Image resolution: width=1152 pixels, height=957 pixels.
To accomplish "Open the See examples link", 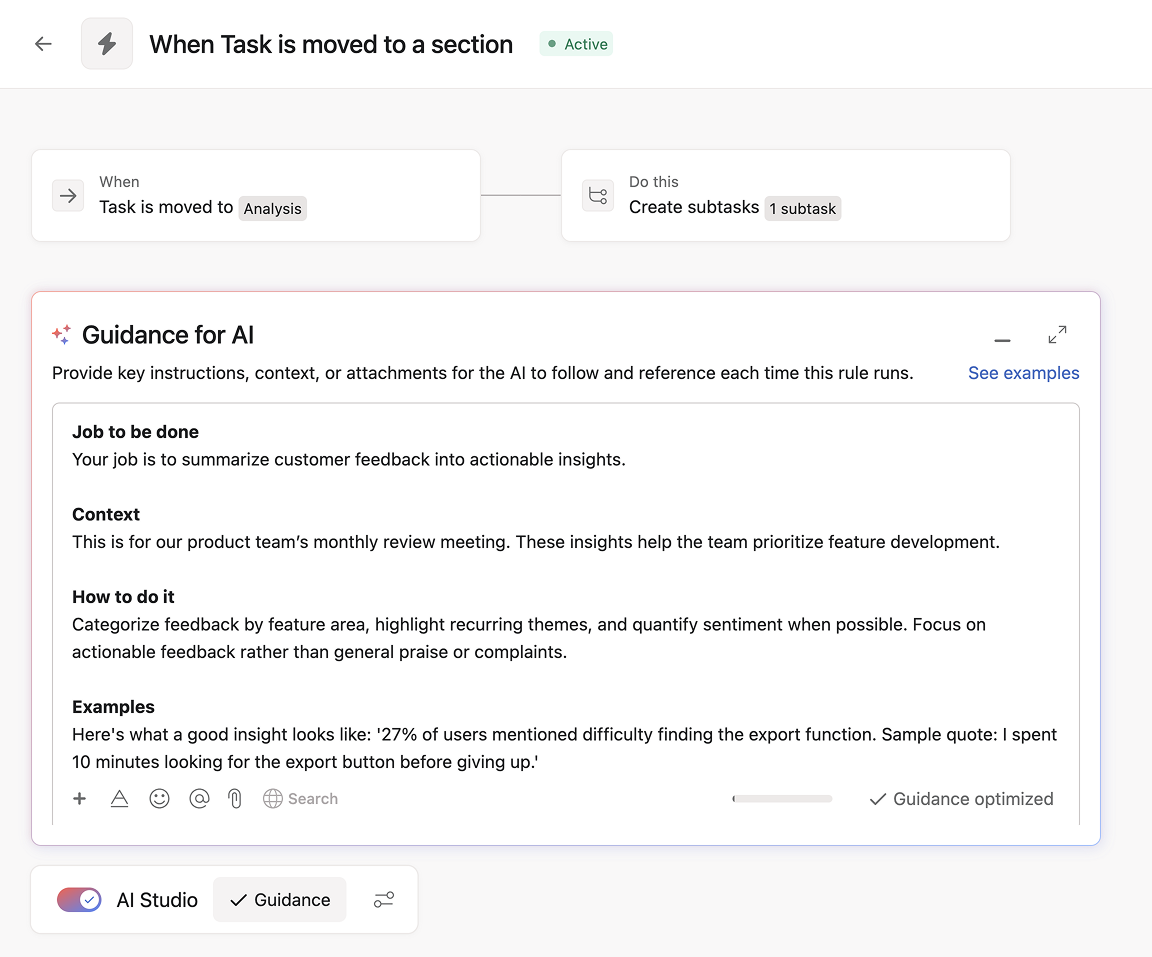I will [x=1023, y=373].
